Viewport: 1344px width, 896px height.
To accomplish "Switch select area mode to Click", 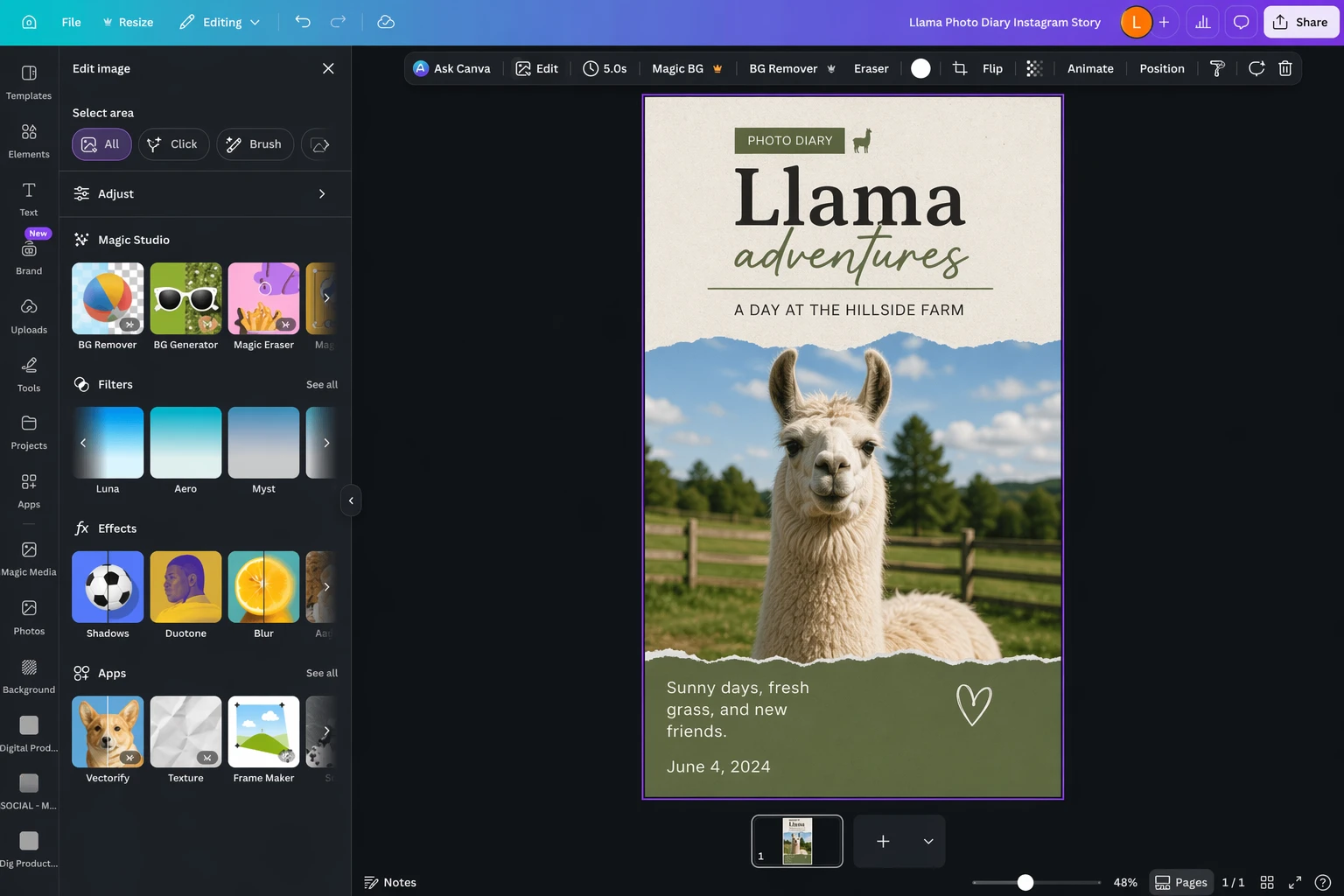I will 173,143.
